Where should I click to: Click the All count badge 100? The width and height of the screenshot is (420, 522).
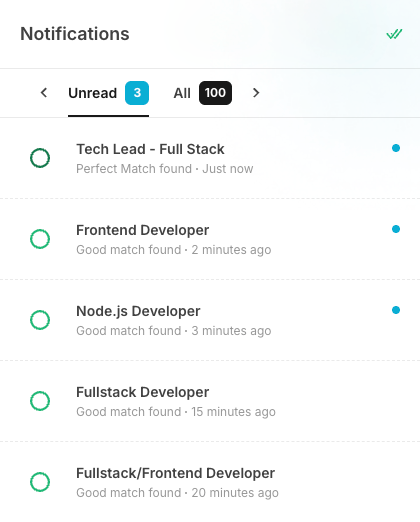coord(215,93)
